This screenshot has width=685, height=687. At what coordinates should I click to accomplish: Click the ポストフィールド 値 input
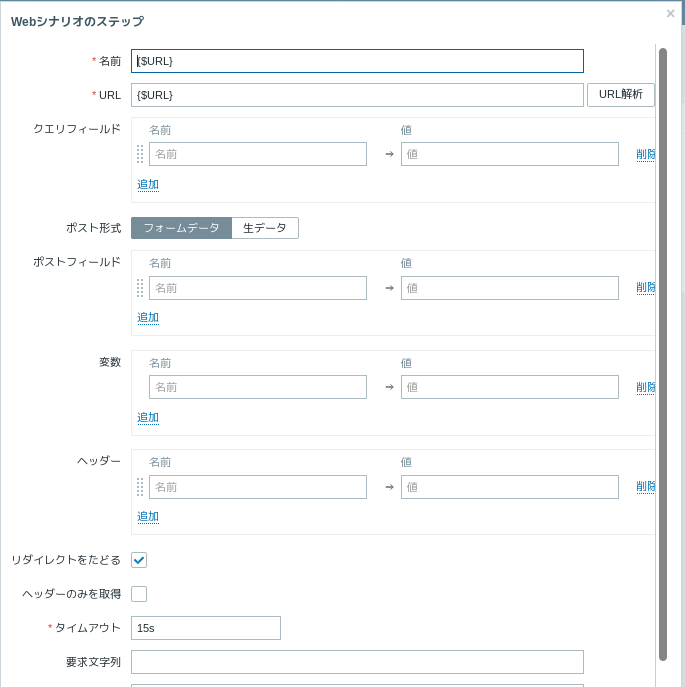(x=510, y=288)
